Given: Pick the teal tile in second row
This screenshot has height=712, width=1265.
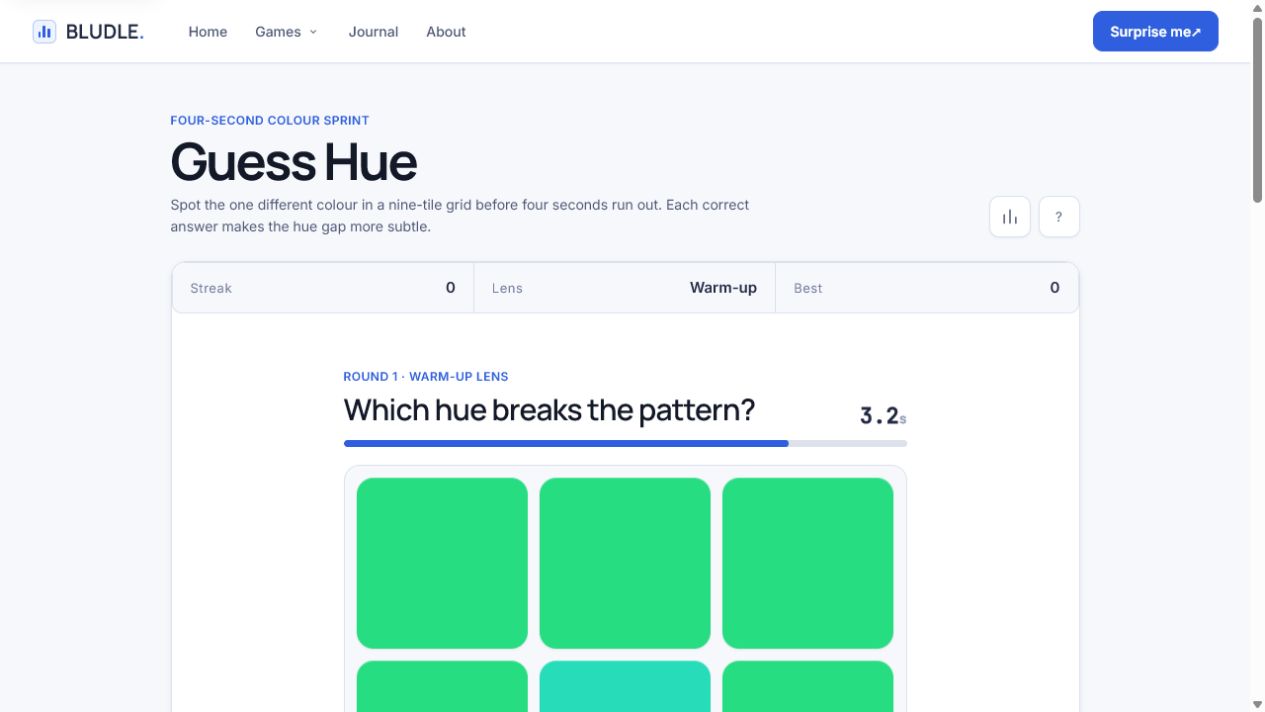Looking at the screenshot, I should 625,687.
